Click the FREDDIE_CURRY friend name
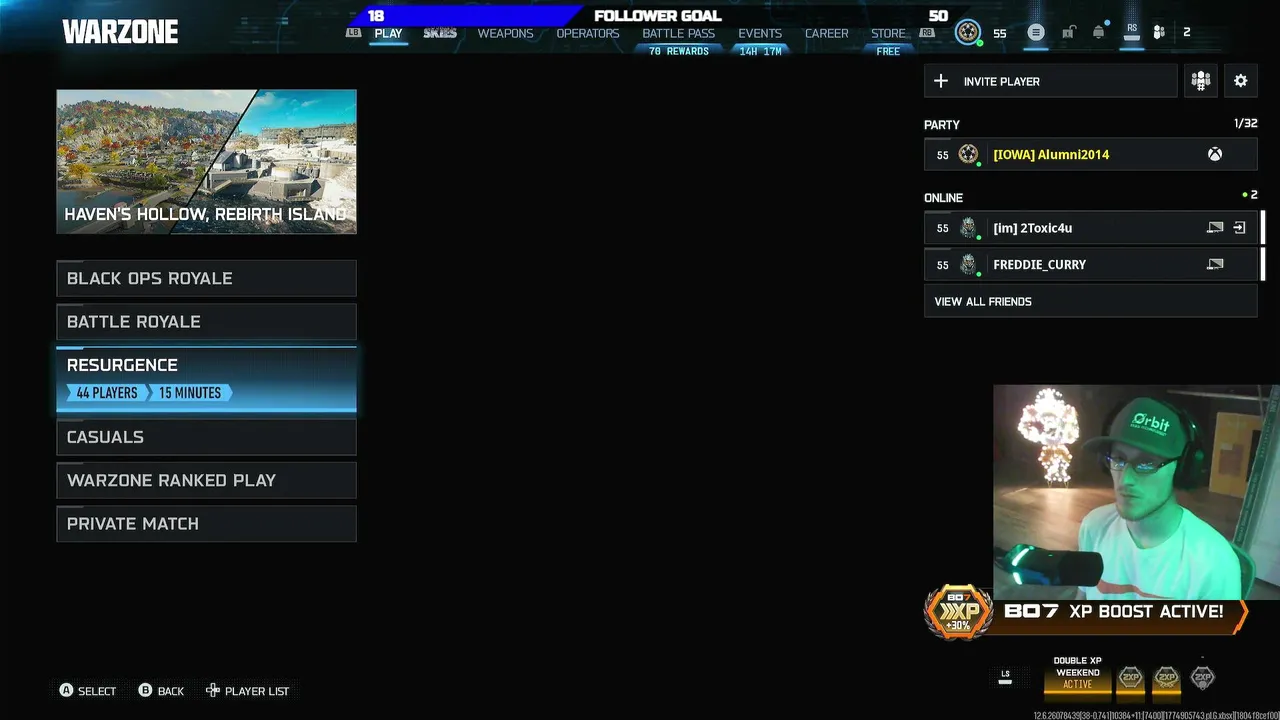 pyautogui.click(x=1039, y=264)
